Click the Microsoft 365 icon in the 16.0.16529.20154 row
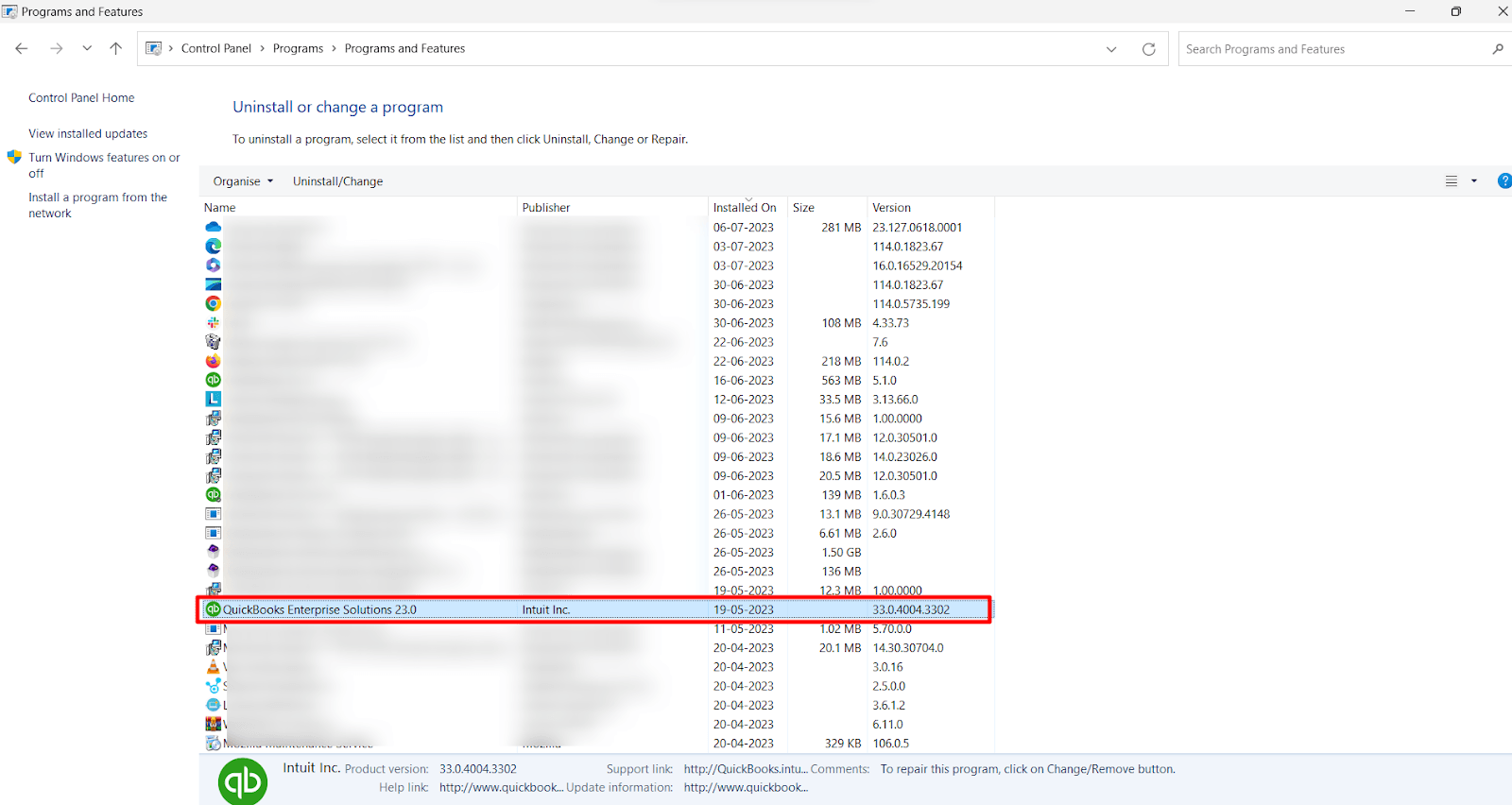This screenshot has height=805, width=1512. click(x=214, y=265)
